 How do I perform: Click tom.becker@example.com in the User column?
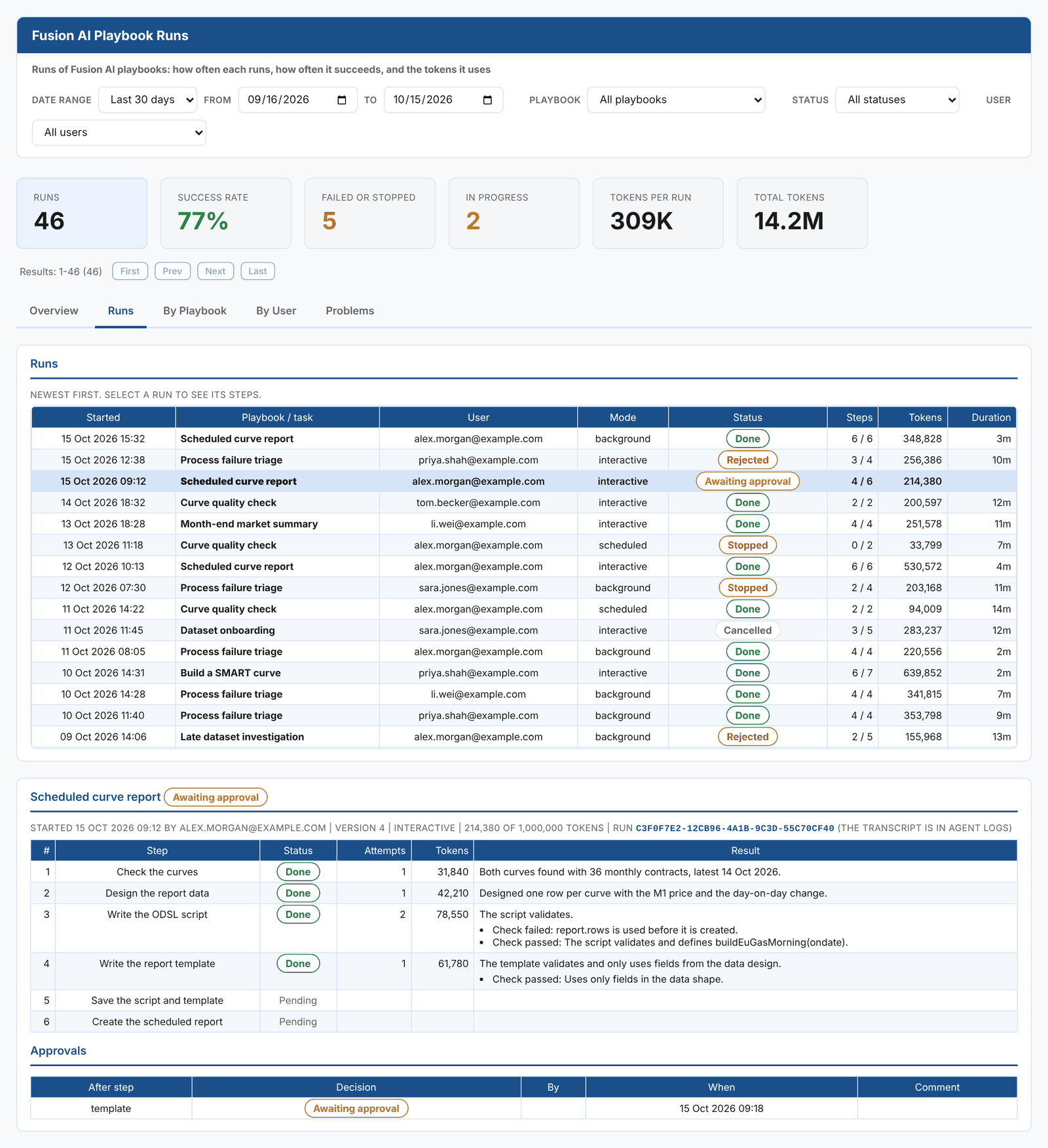478,503
